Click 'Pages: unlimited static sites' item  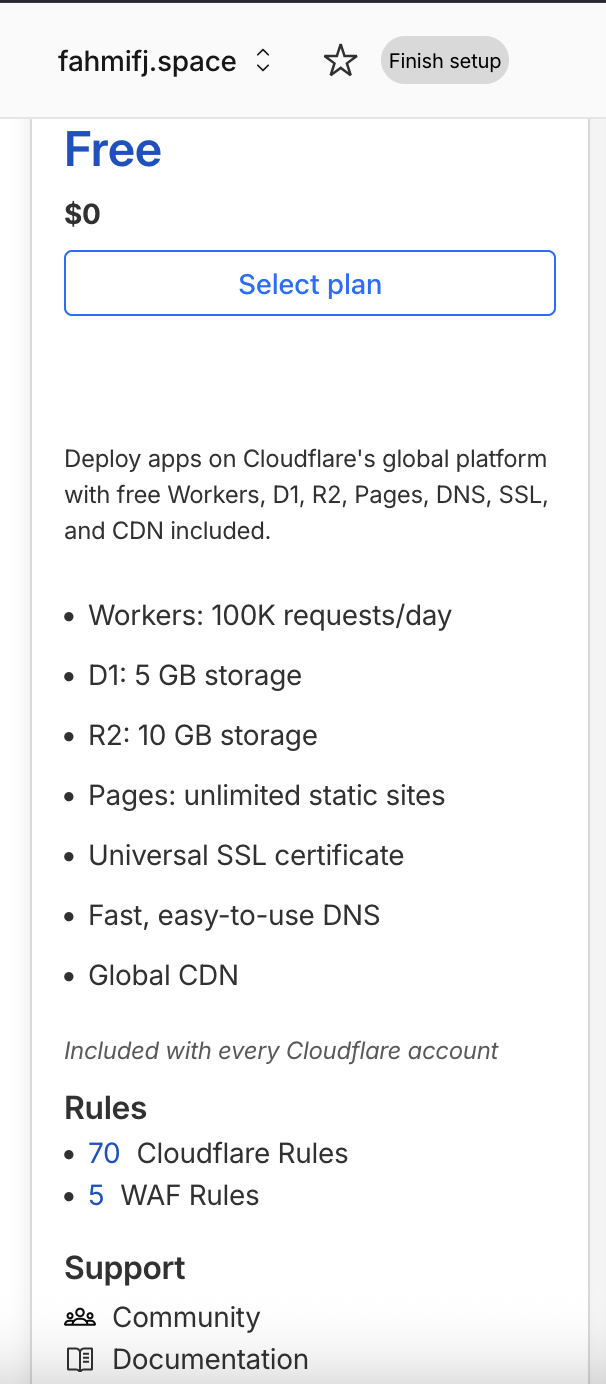(x=267, y=795)
